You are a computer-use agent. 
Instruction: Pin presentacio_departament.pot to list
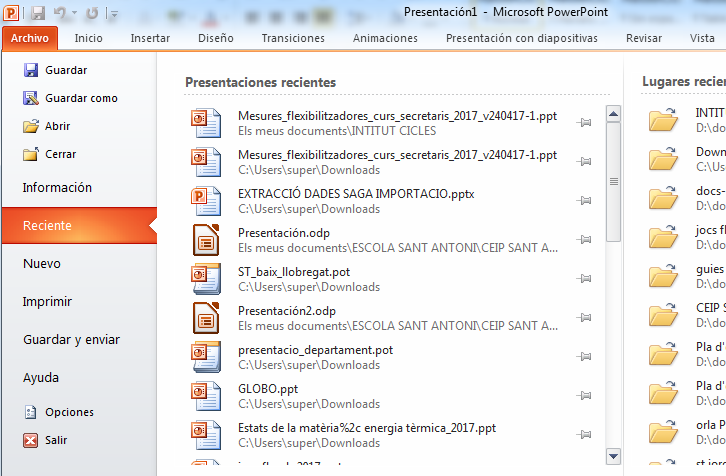tap(584, 356)
